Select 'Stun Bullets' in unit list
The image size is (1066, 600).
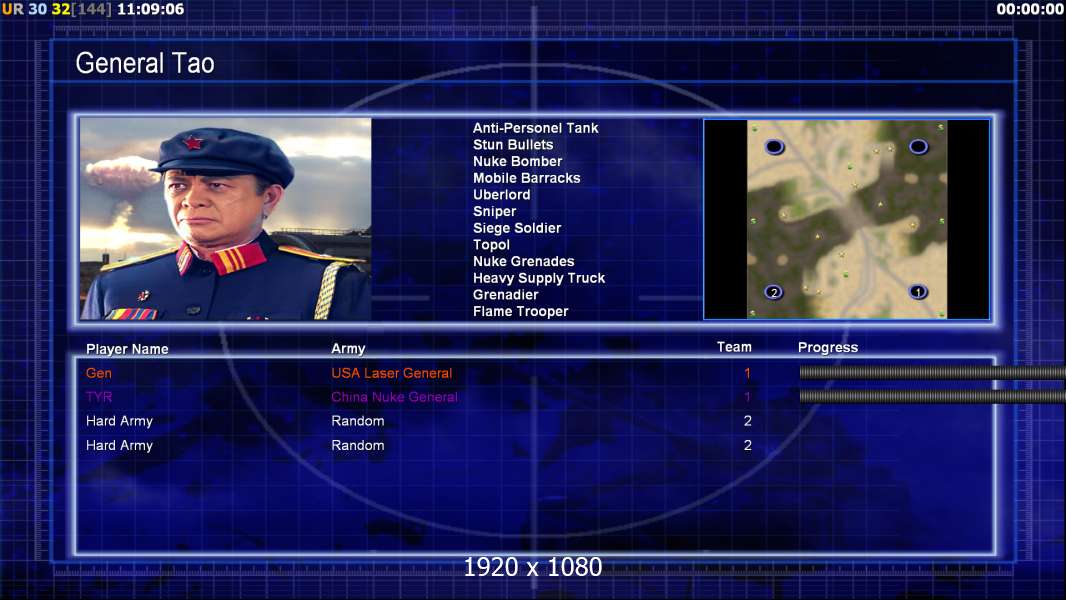[x=513, y=145]
